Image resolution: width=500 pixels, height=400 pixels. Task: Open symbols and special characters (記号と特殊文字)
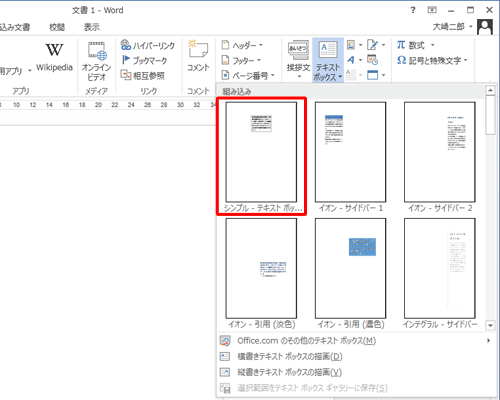coord(432,60)
